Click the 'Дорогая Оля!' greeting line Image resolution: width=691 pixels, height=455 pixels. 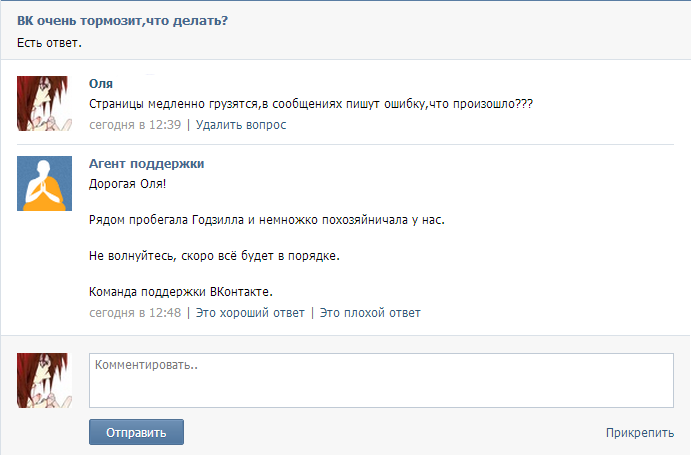click(127, 183)
